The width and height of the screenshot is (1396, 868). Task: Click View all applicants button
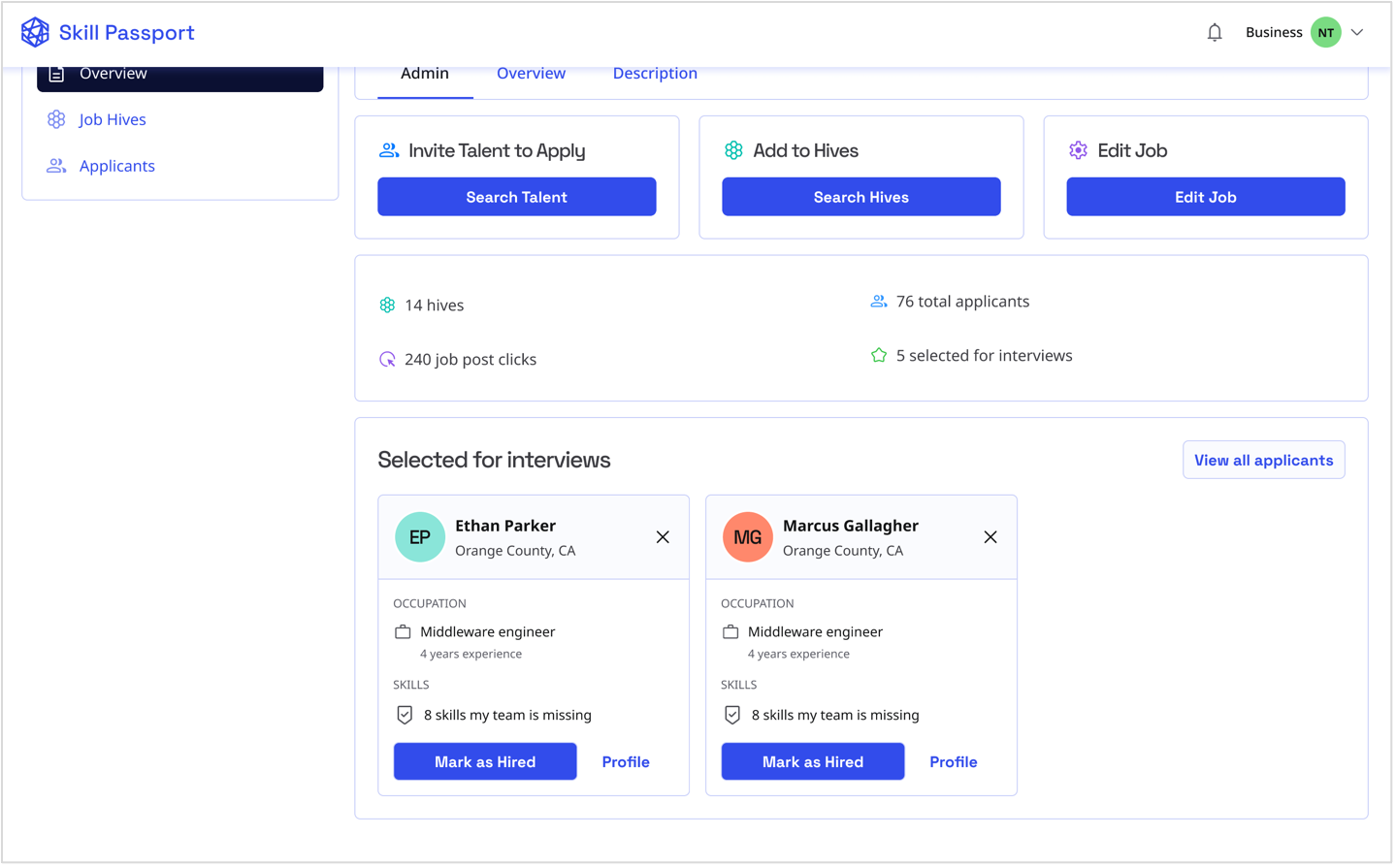tap(1263, 460)
